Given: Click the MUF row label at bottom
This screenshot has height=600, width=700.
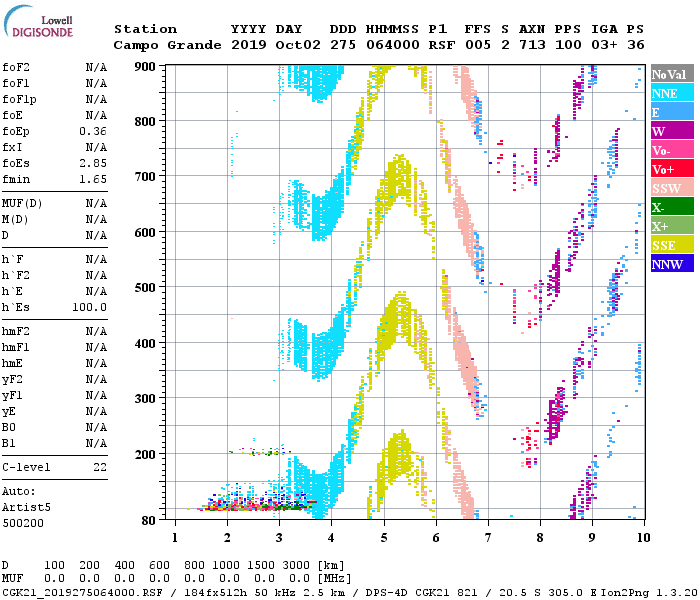Looking at the screenshot, I should [12, 579].
